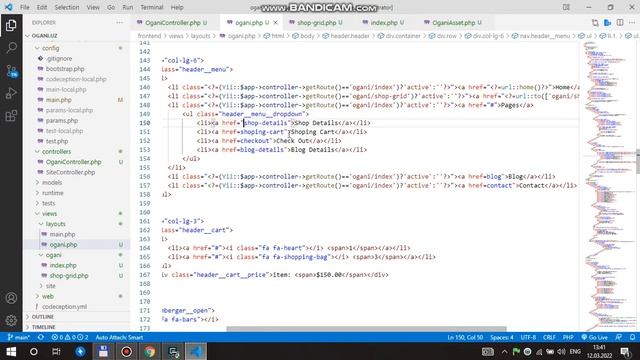
Task: Open the Run and Debug view
Action: coord(11,93)
